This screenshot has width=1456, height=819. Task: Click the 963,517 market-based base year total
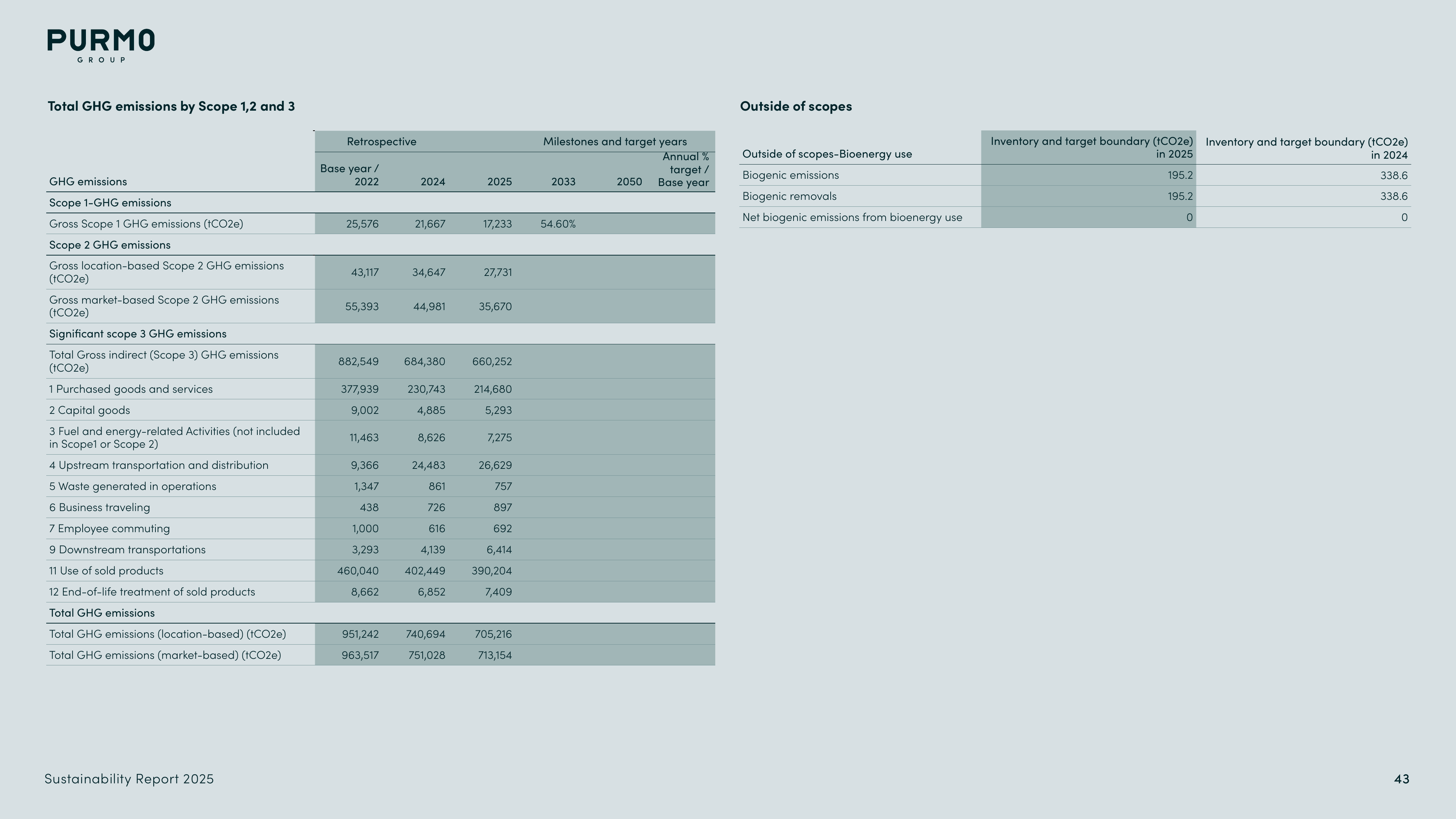[x=360, y=656]
